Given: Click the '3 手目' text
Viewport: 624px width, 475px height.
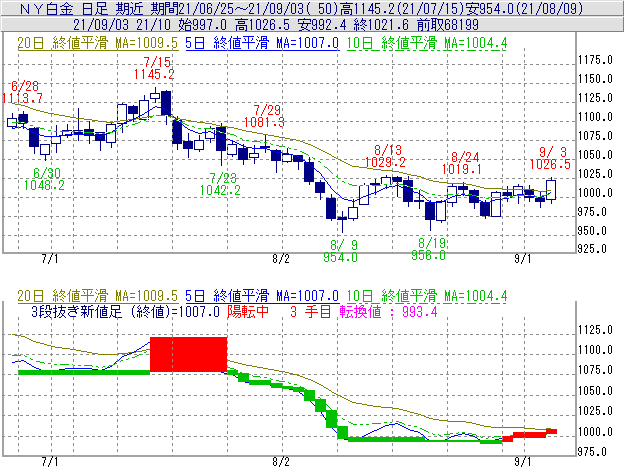Looking at the screenshot, I should pos(310,311).
